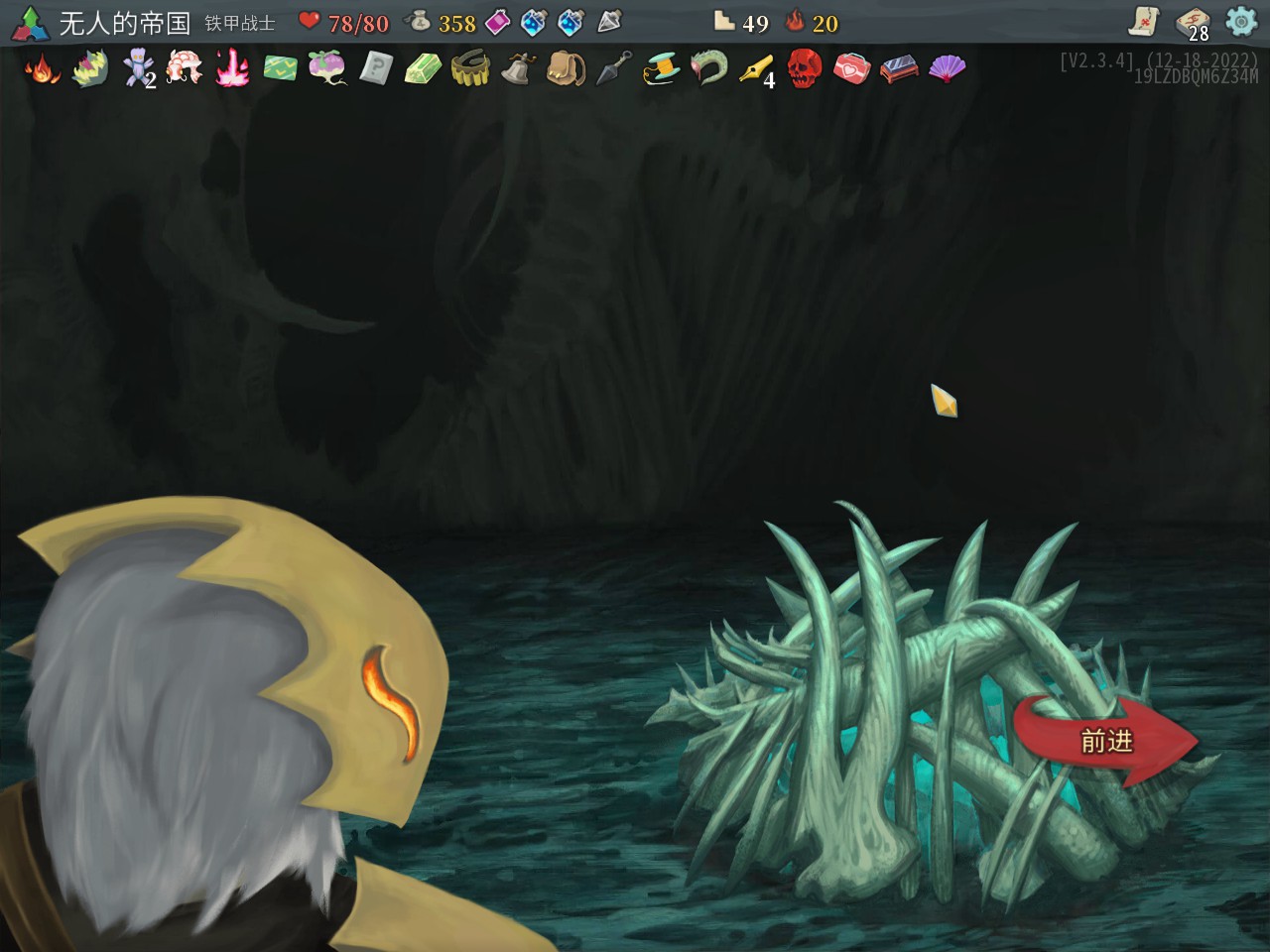Click the Ceramic Fish koi relic
1270x952 pixels.
tap(185, 68)
